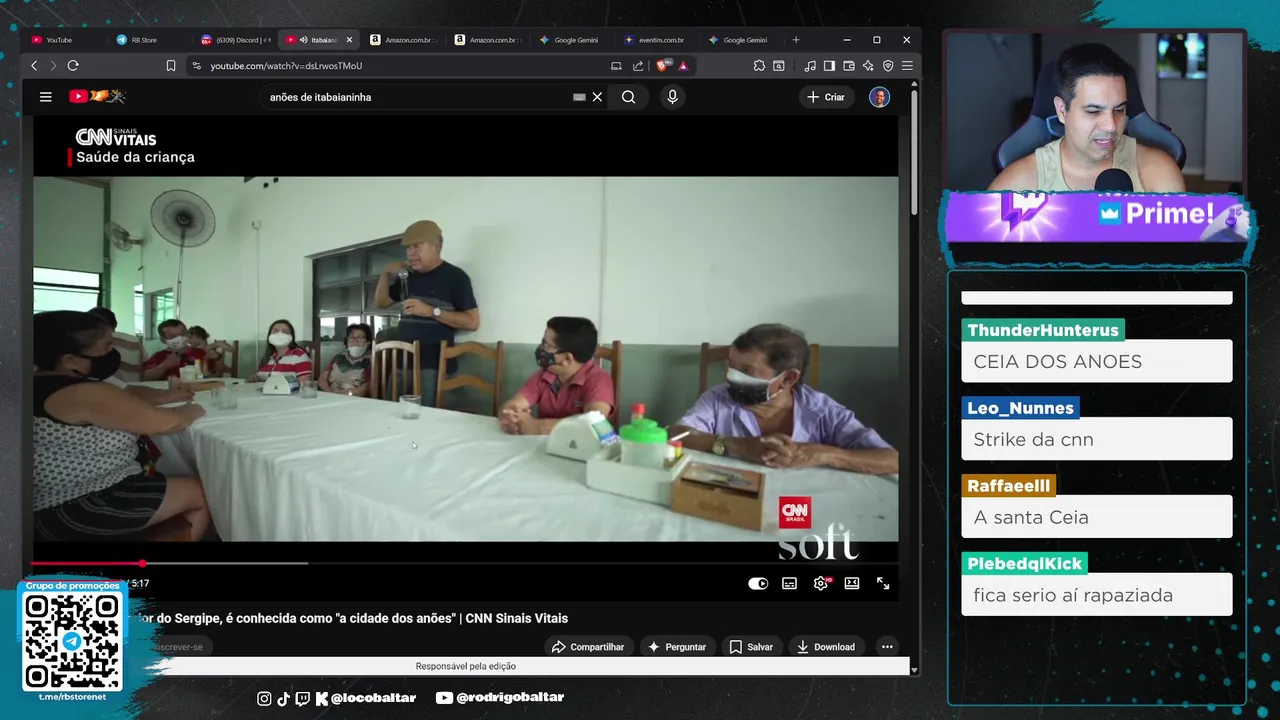The image size is (1280, 720).
Task: Go back to previous page
Action: coord(34,66)
